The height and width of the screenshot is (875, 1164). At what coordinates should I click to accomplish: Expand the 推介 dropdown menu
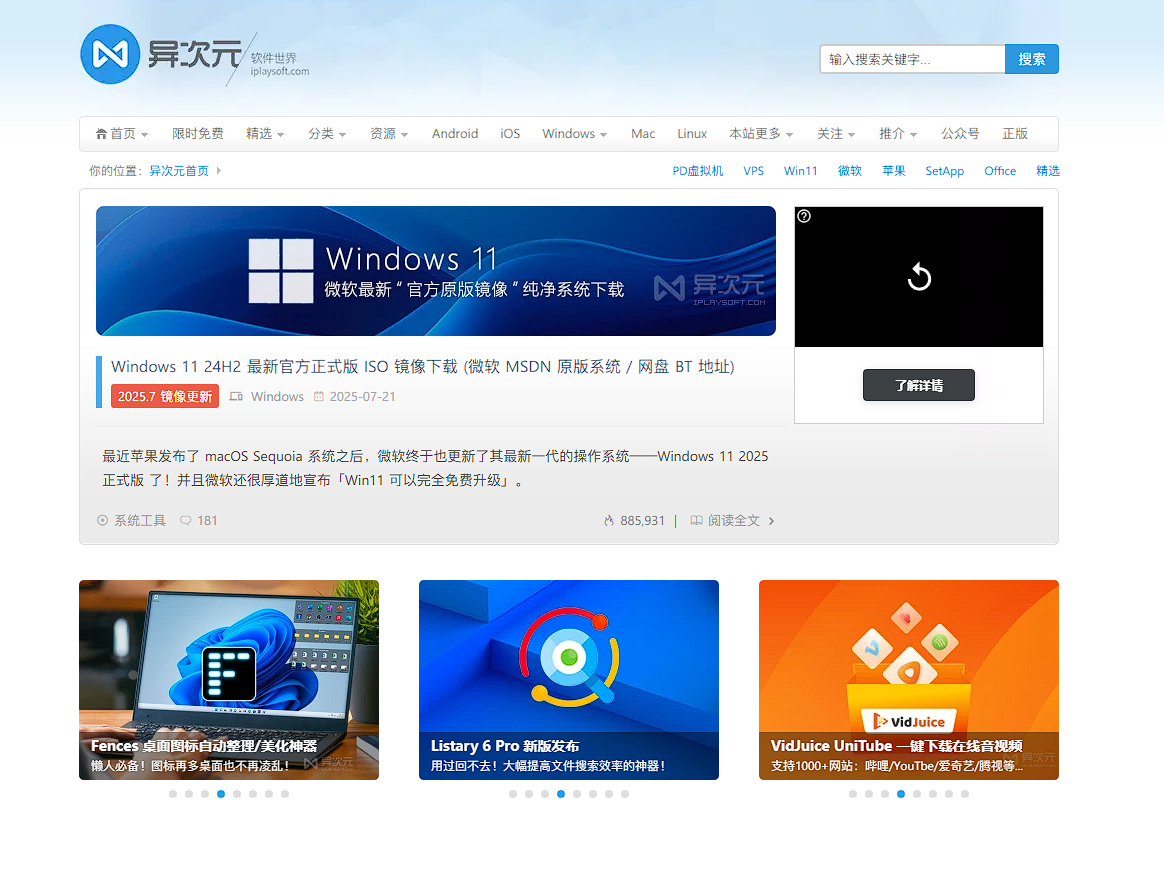(x=898, y=134)
